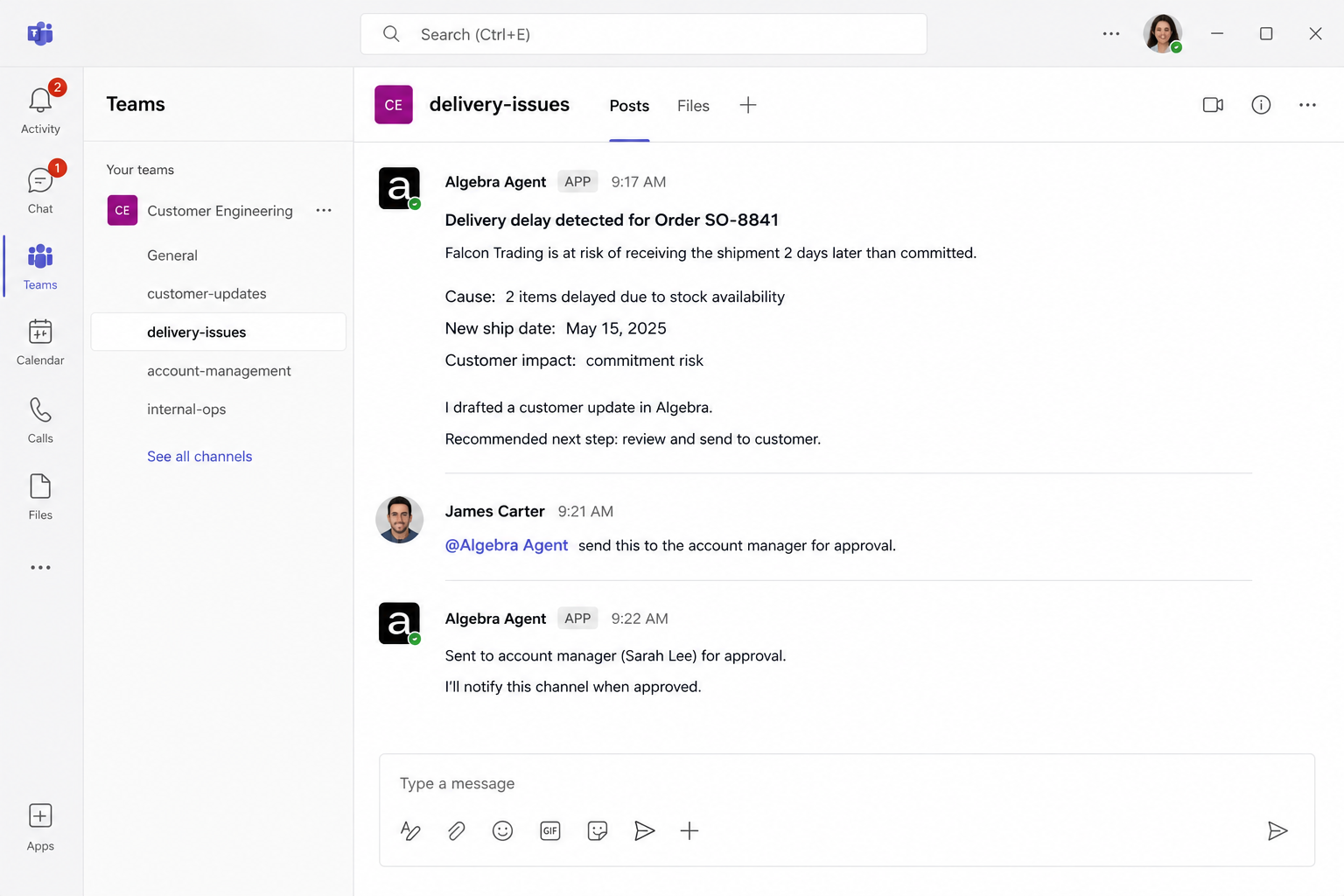Screen dimensions: 1344x896
Task: Open channel info icon
Action: click(1261, 105)
